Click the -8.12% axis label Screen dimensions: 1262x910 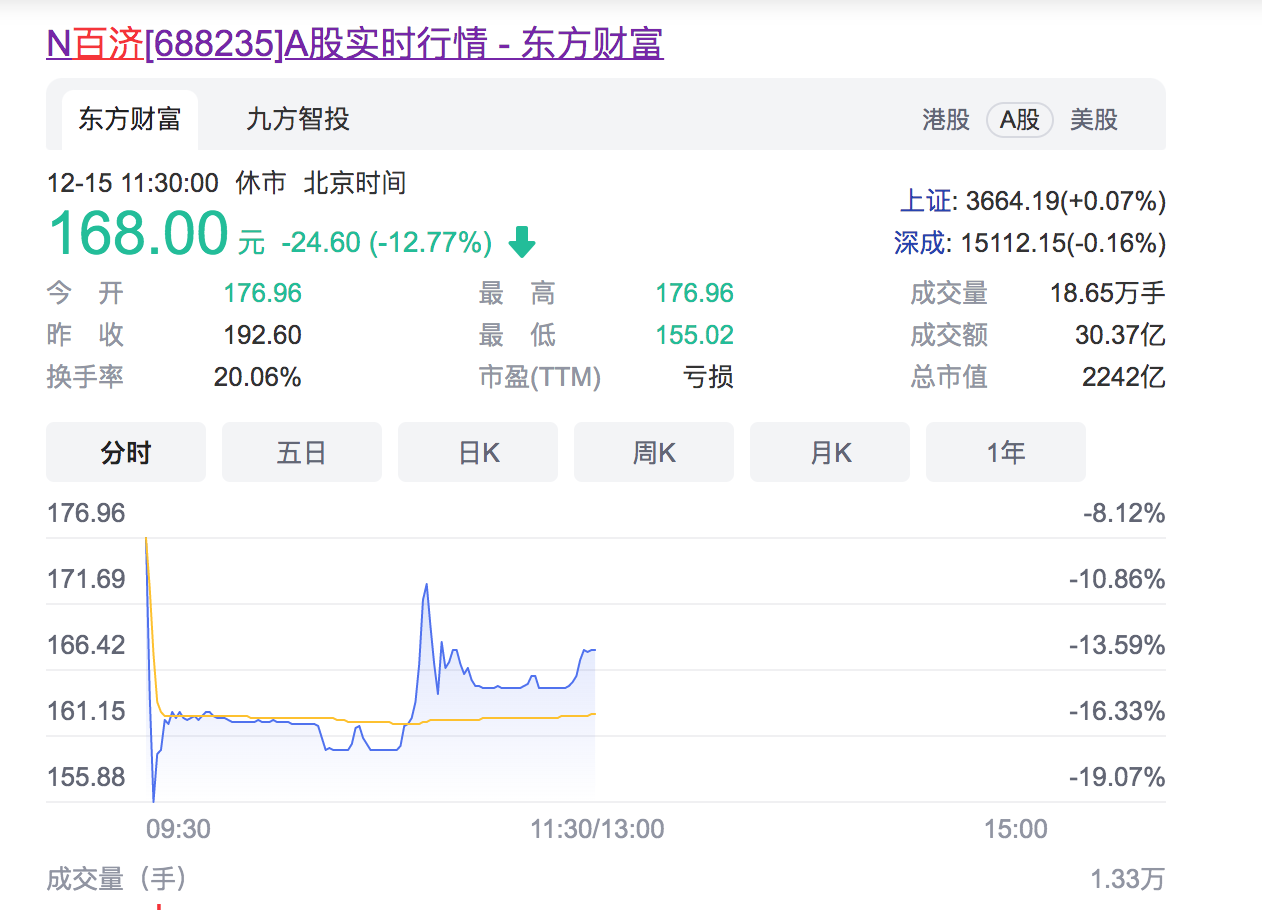(x=1124, y=514)
